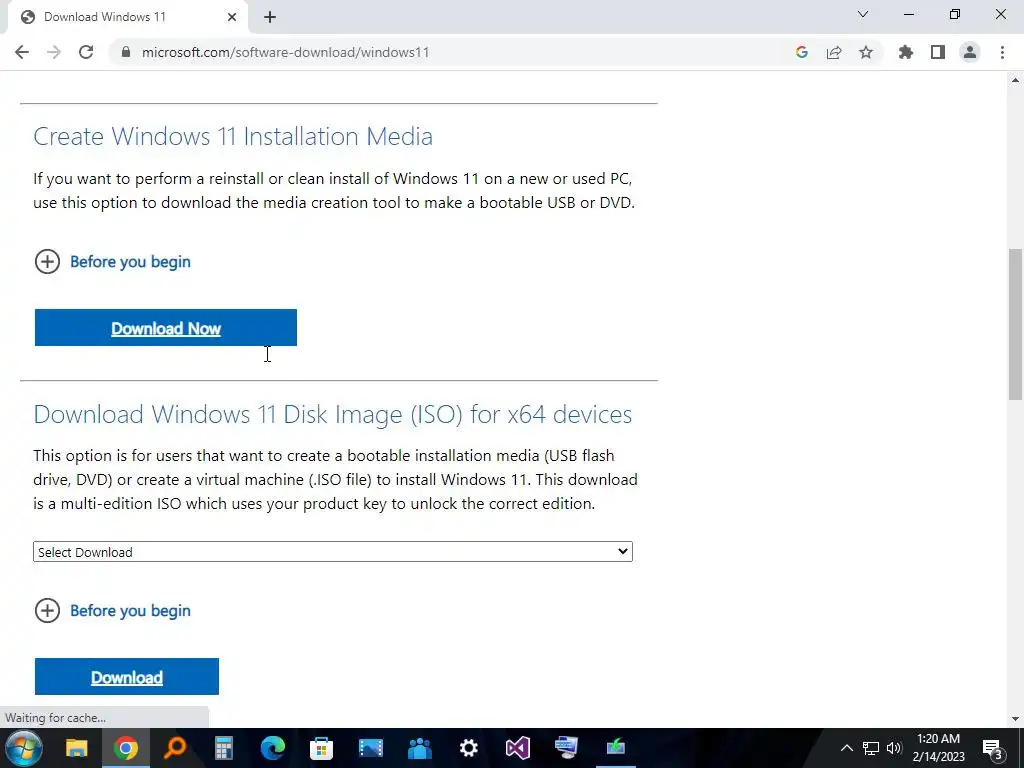Reload the current page
This screenshot has width=1024, height=768.
click(x=86, y=52)
